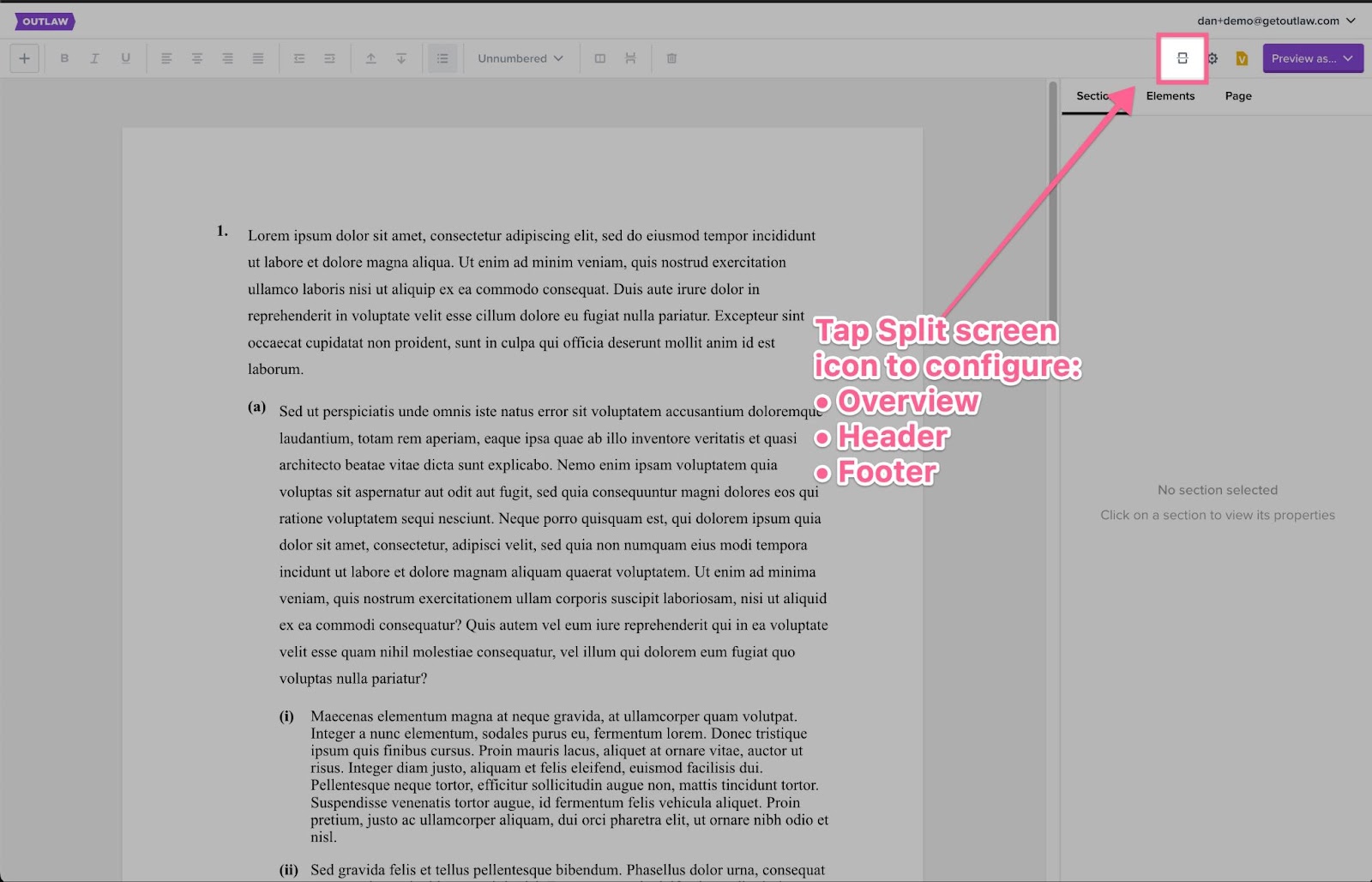The height and width of the screenshot is (882, 1372).
Task: Increase the section indent
Action: click(329, 58)
